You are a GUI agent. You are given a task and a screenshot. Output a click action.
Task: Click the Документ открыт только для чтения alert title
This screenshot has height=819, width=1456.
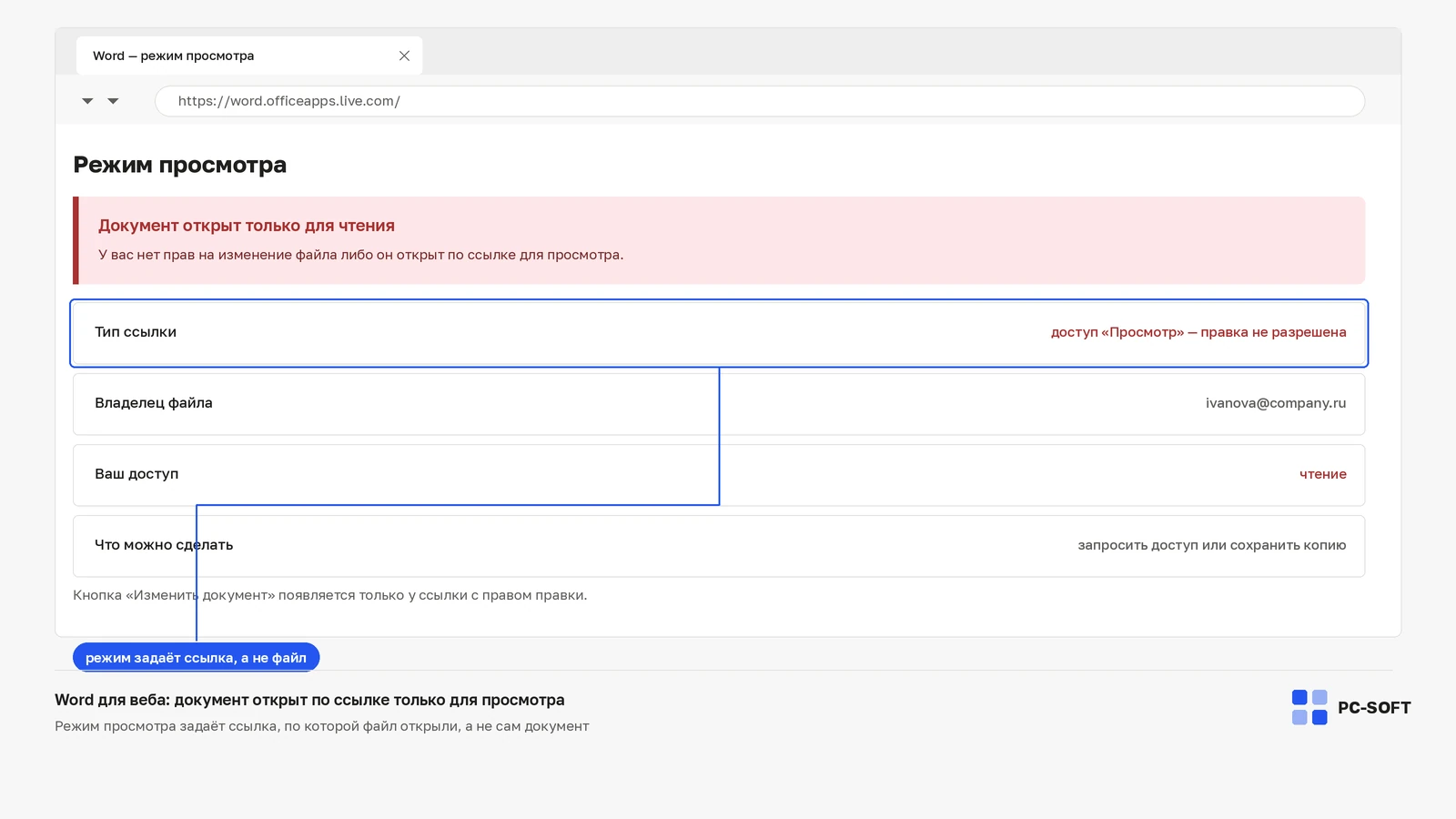[247, 226]
